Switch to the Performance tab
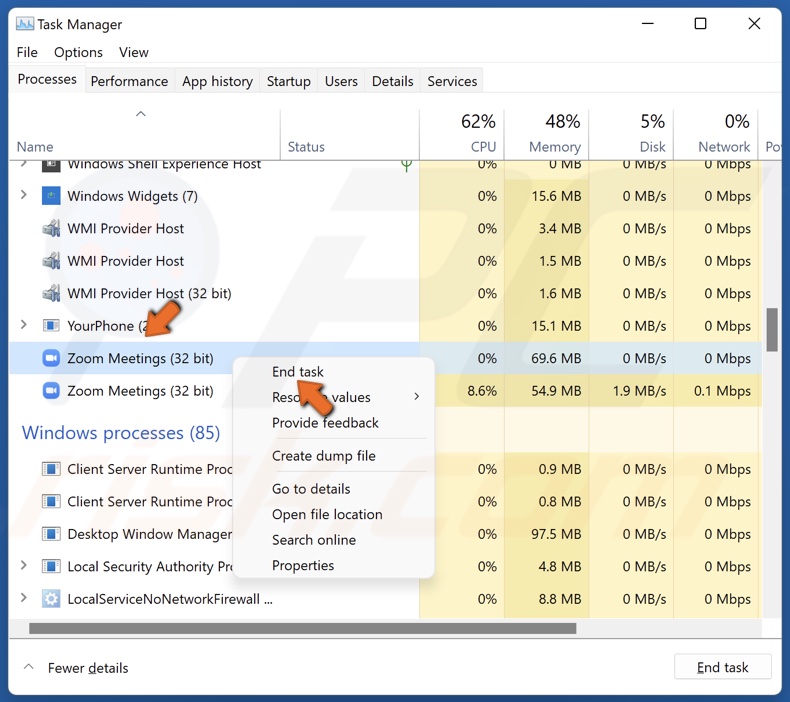790x702 pixels. 129,81
